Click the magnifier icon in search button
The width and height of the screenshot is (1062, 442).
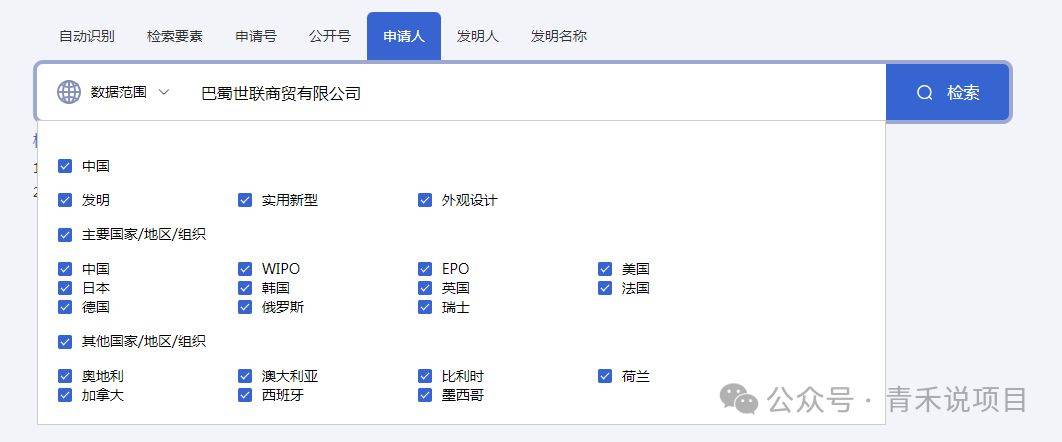point(925,93)
